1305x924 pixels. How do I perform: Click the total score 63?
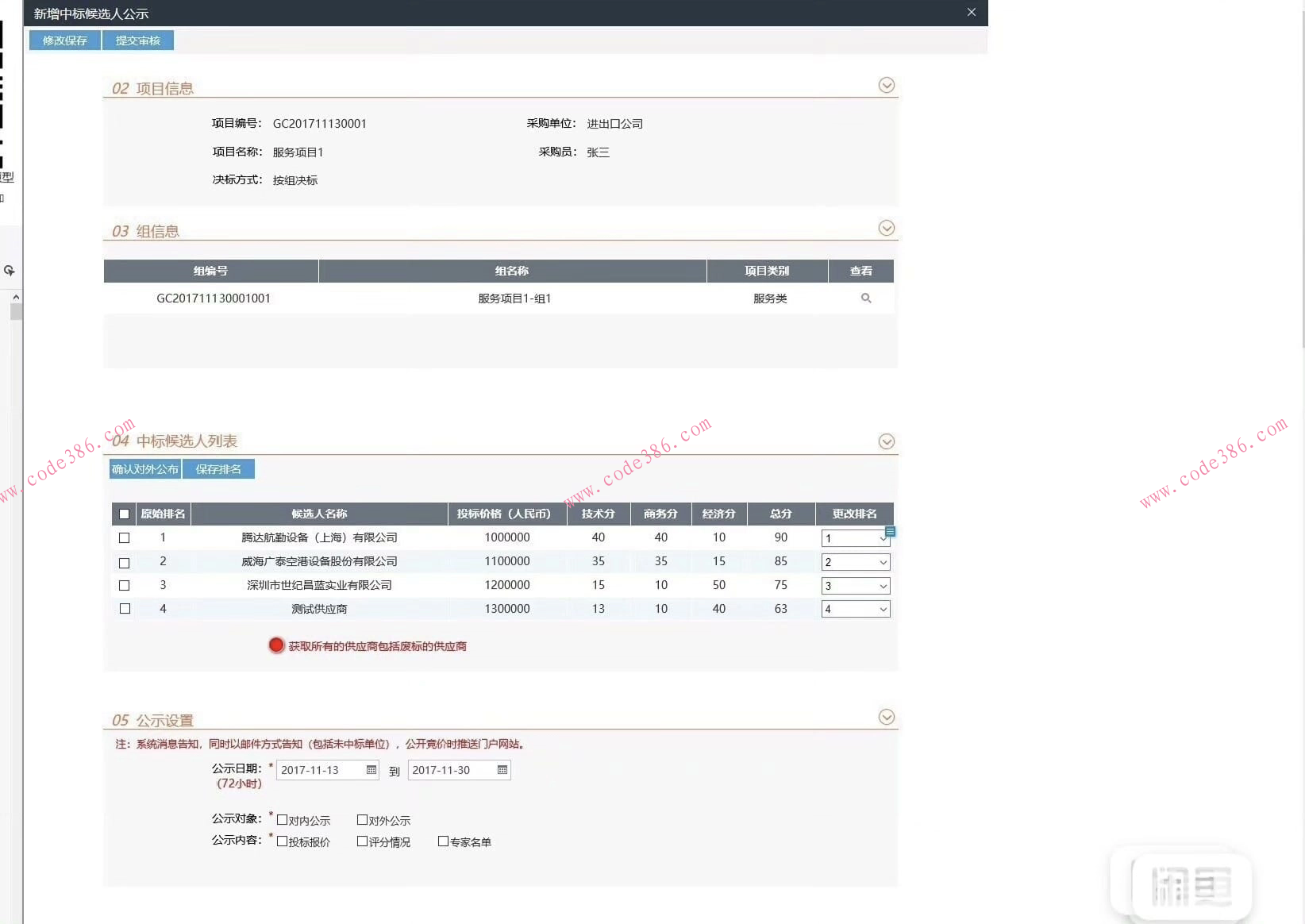[781, 609]
